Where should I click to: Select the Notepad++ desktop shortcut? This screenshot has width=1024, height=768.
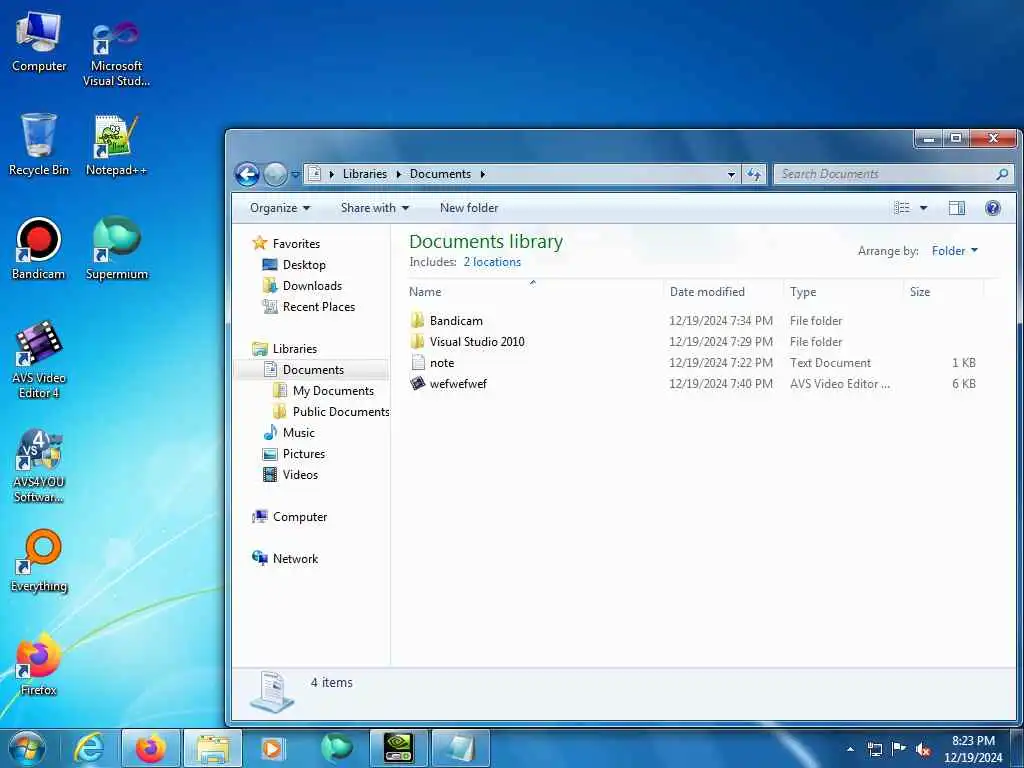(116, 145)
